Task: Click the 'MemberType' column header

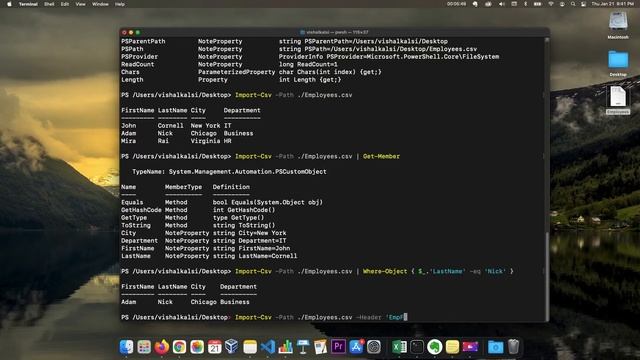Action: [x=183, y=187]
